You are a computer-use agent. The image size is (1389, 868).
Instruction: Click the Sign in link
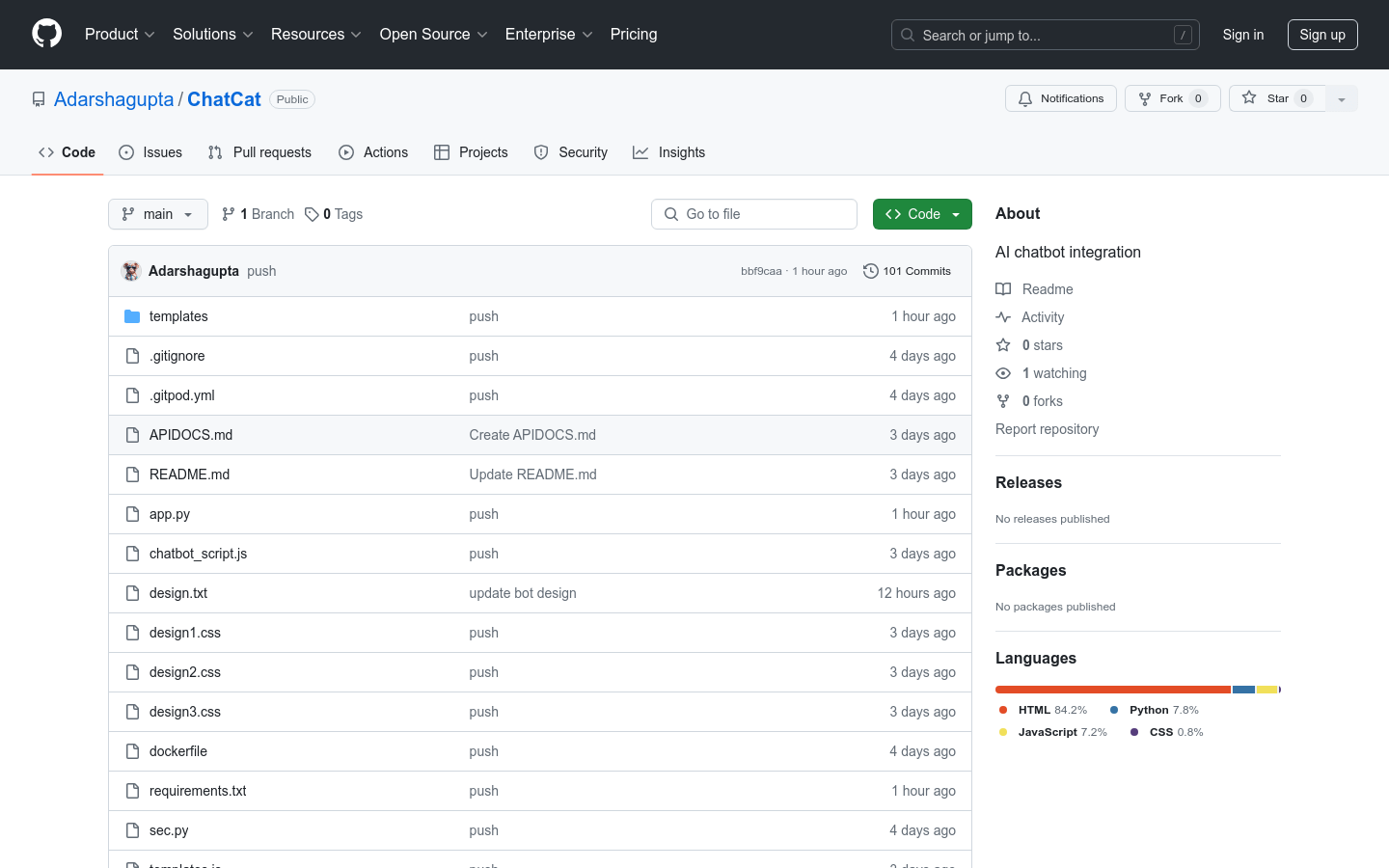[1242, 34]
